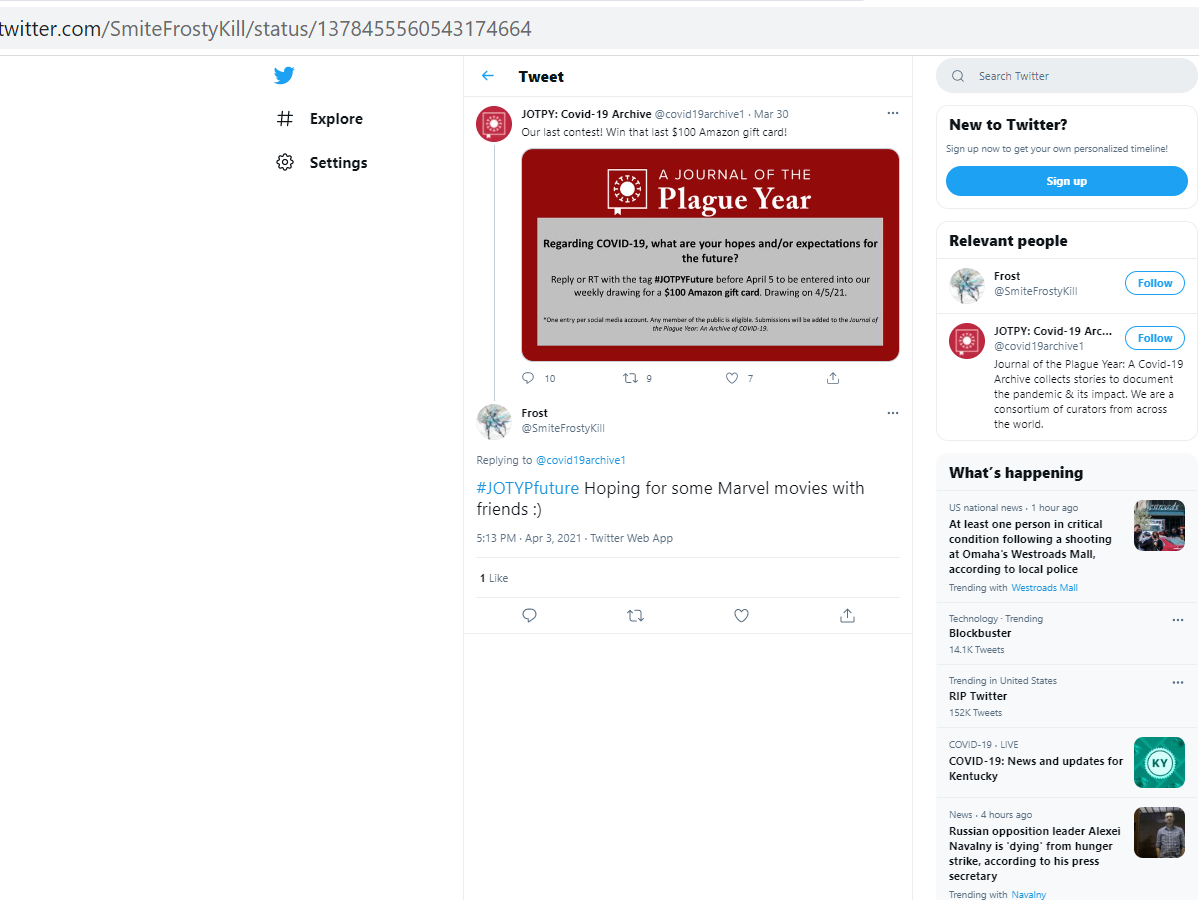Screen dimensions: 1199x900
Task: Share Frost's tweet via share icon
Action: (847, 616)
